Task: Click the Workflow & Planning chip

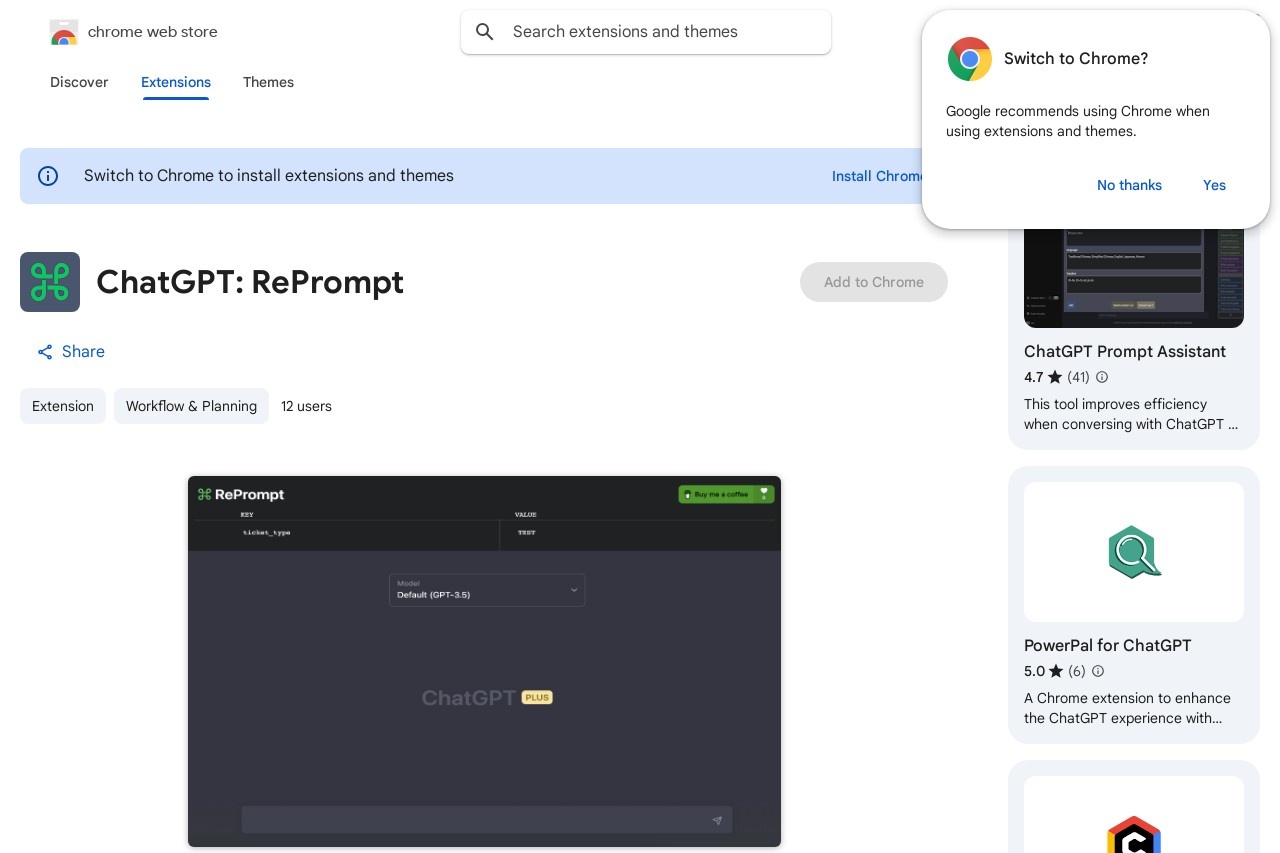Action: 191,406
